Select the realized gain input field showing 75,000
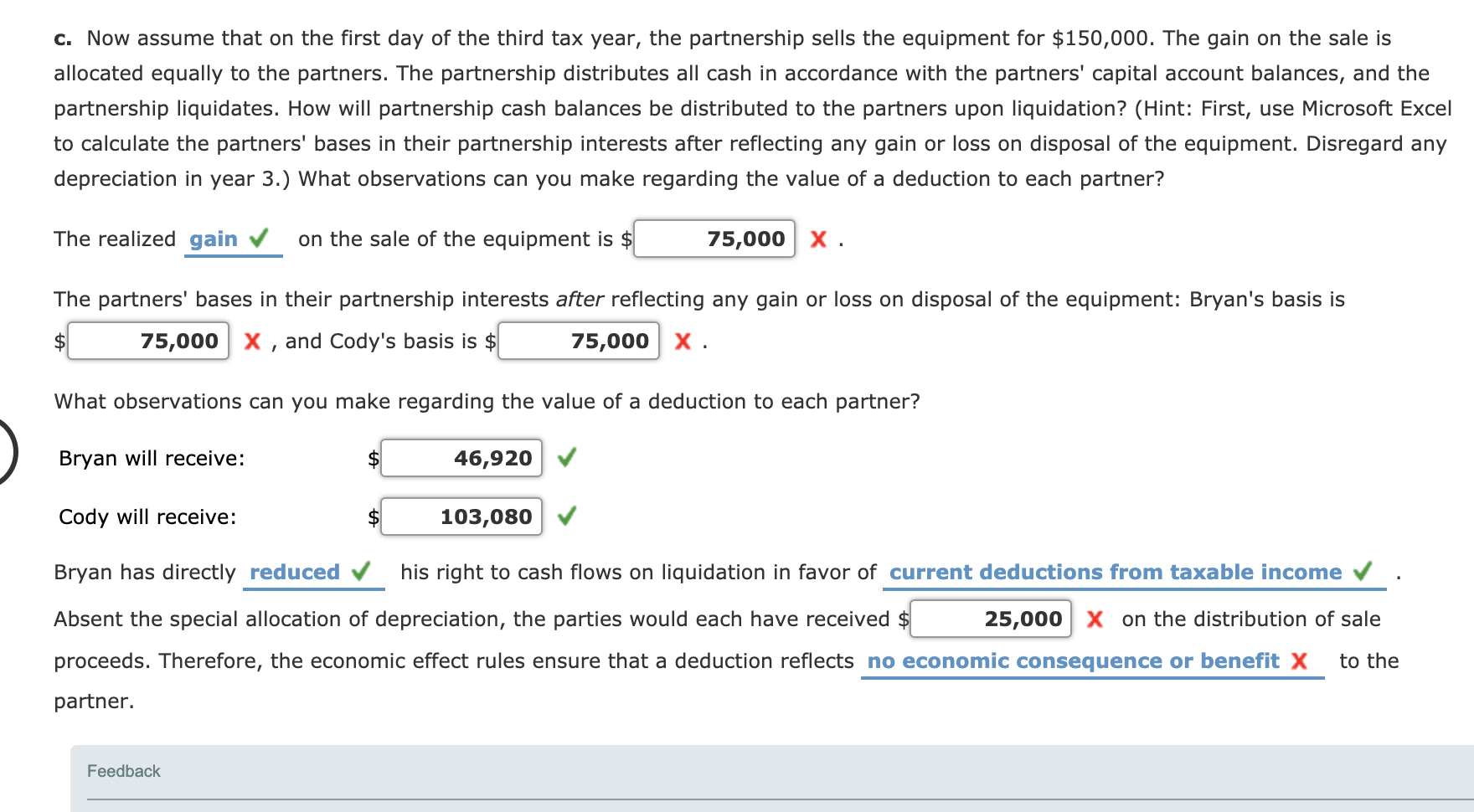The height and width of the screenshot is (812, 1474). pos(714,239)
